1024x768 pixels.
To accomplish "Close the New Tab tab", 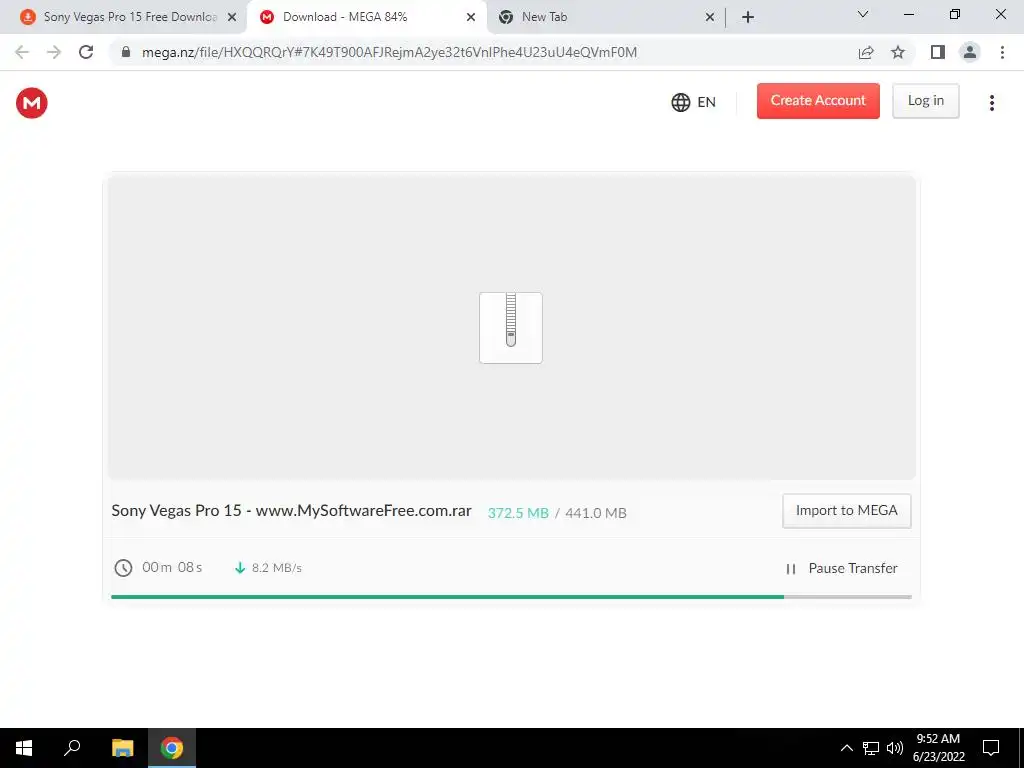I will (x=710, y=17).
